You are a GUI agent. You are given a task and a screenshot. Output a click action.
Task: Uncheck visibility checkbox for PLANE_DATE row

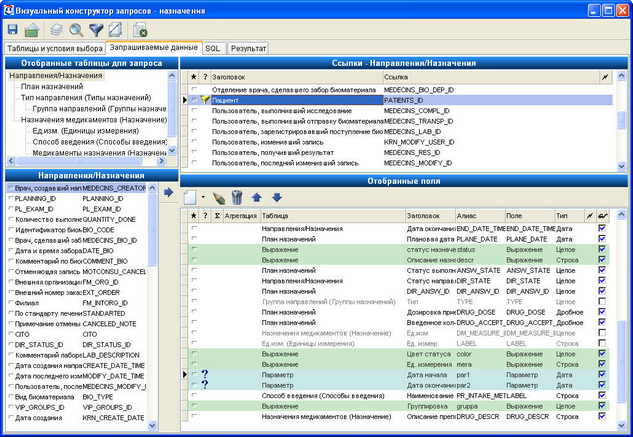[602, 239]
